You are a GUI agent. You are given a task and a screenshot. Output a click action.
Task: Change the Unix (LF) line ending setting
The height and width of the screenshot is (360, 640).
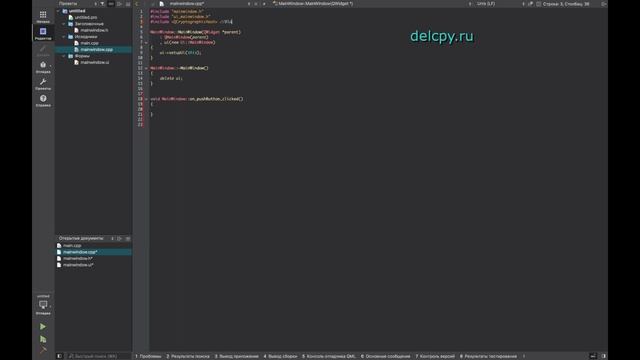click(x=486, y=4)
